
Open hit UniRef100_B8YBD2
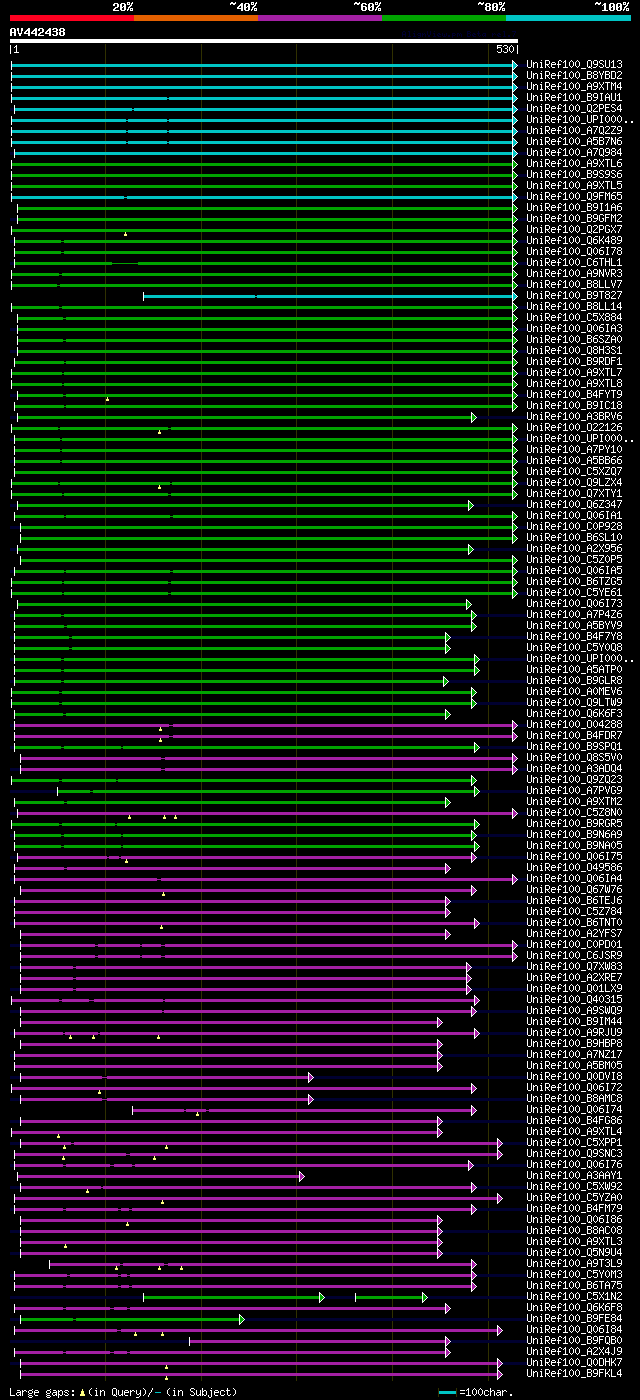(x=574, y=75)
